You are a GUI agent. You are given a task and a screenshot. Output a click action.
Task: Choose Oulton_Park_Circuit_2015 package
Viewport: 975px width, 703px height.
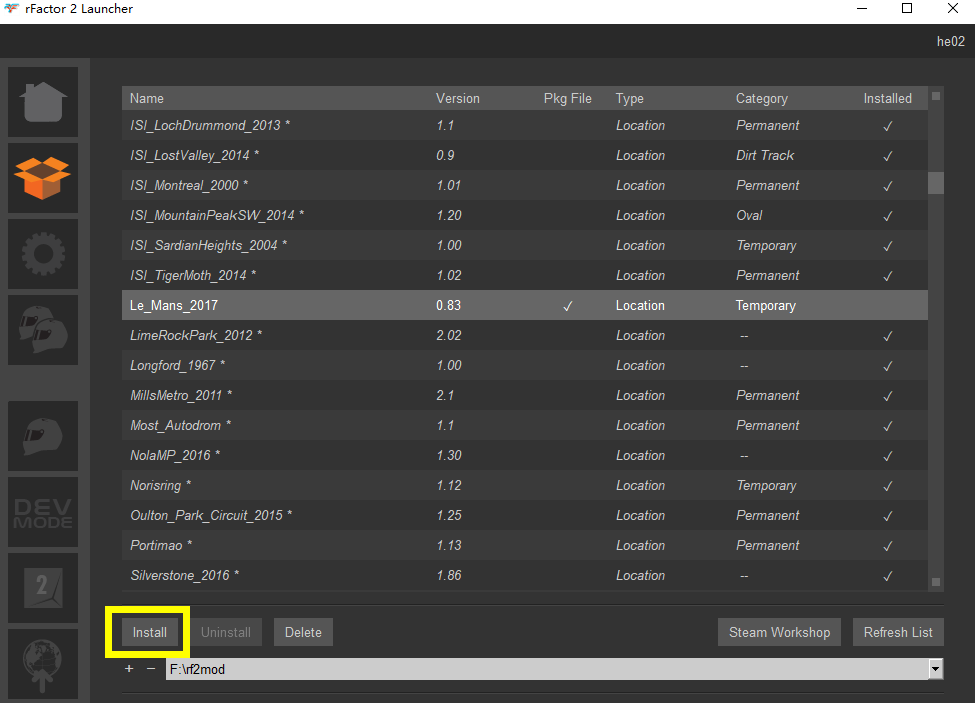point(525,515)
